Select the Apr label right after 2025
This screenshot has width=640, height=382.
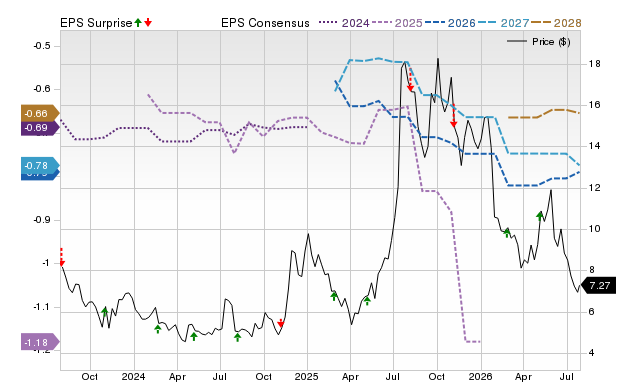point(350,376)
